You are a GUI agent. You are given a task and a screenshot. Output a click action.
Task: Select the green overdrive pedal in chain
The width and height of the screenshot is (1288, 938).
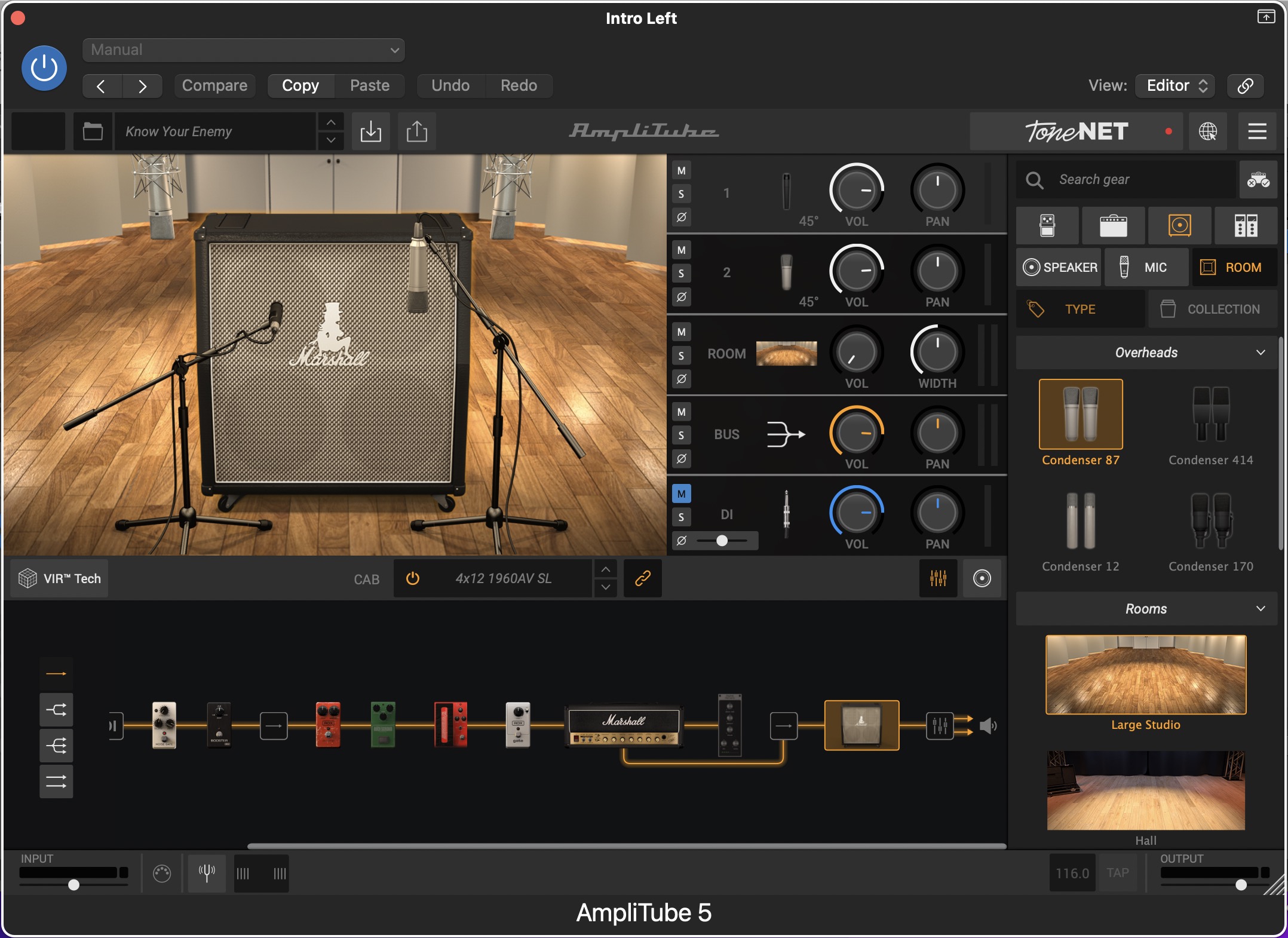coord(383,725)
